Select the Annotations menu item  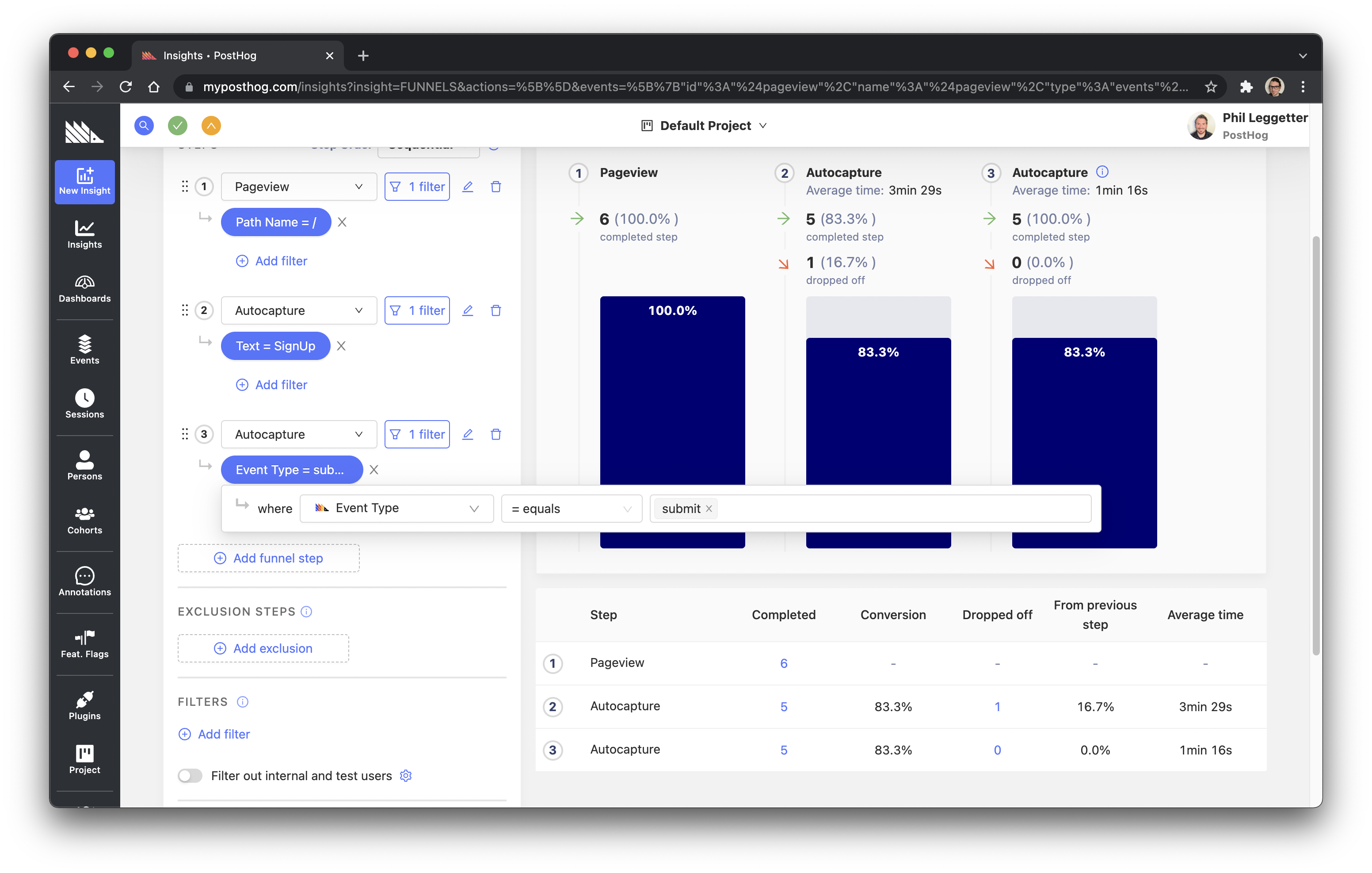pyautogui.click(x=85, y=580)
